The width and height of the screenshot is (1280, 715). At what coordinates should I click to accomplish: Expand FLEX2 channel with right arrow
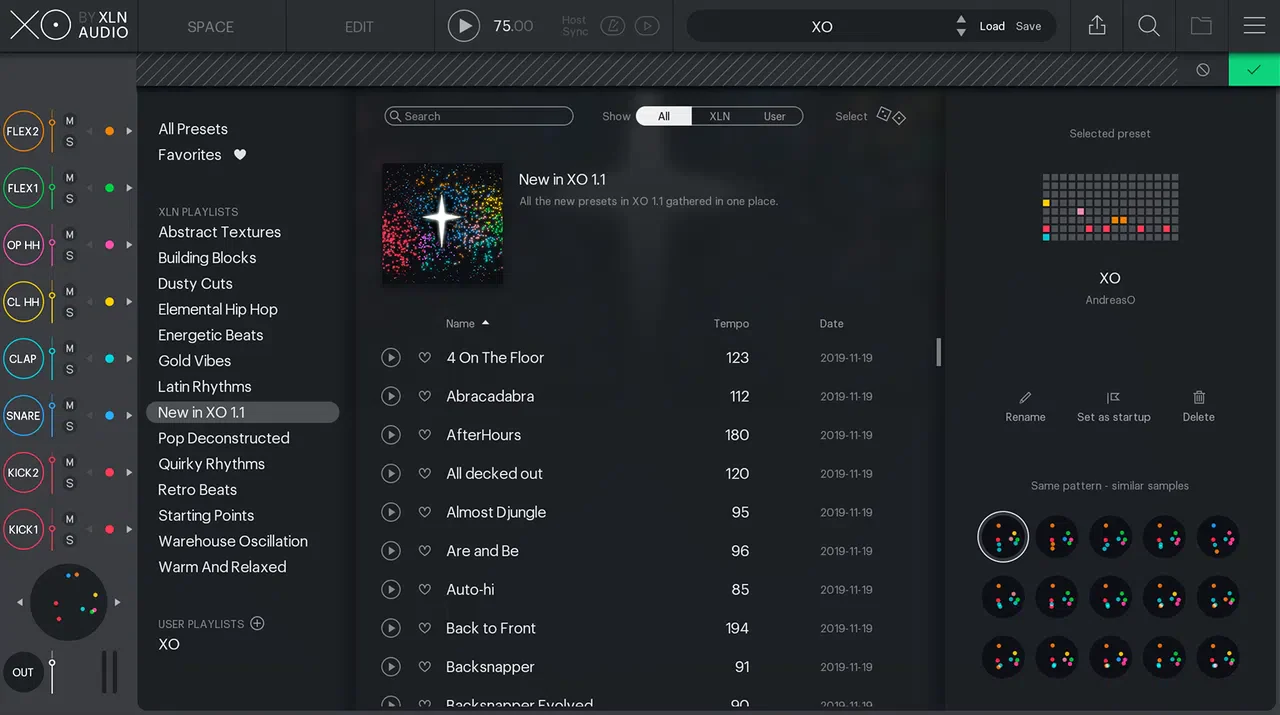coord(129,131)
